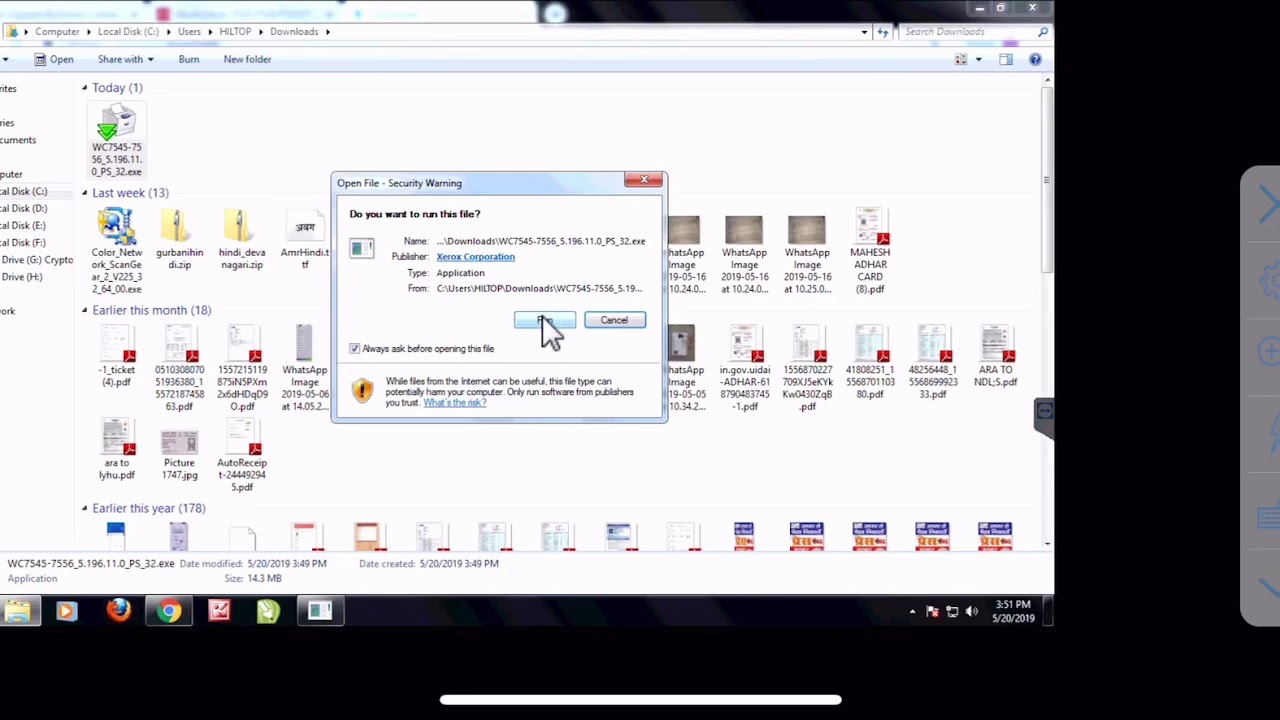Select the AmrHindi.ttf font file
Screen dimensions: 1280x720
tap(304, 238)
